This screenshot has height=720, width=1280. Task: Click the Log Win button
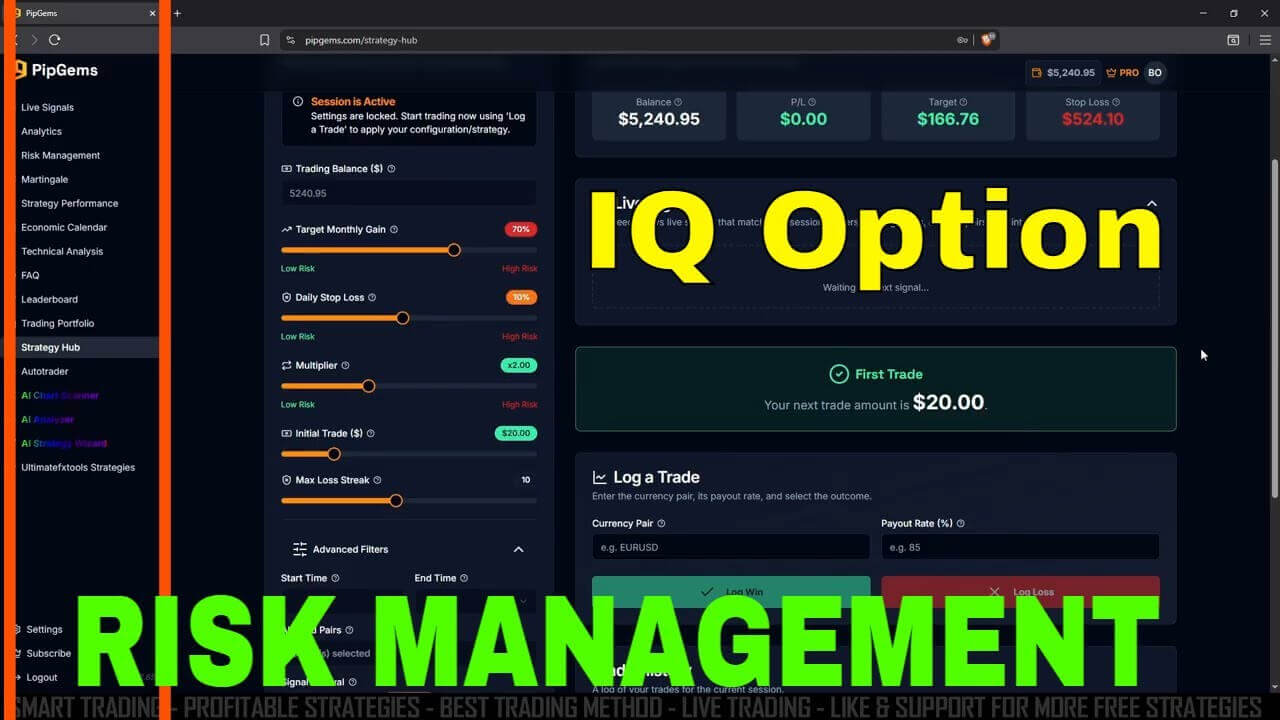[x=731, y=592]
